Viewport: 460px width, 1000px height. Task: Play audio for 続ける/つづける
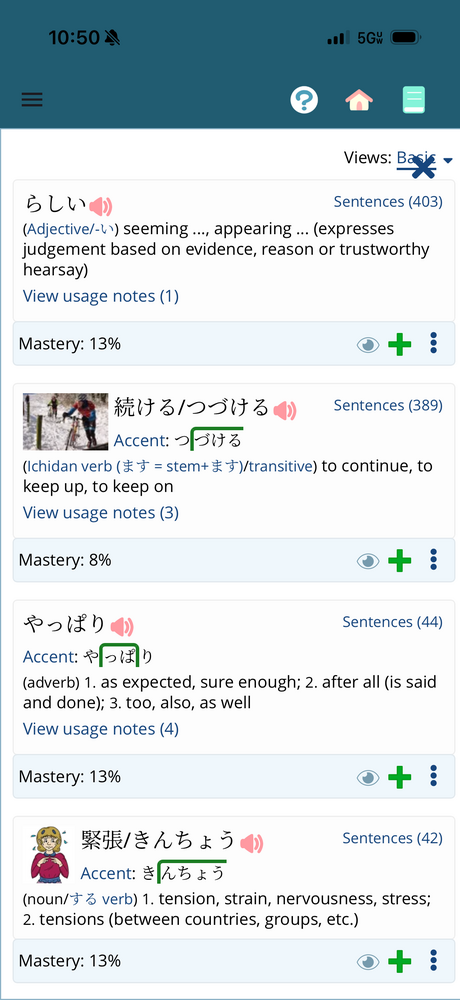[x=285, y=411]
